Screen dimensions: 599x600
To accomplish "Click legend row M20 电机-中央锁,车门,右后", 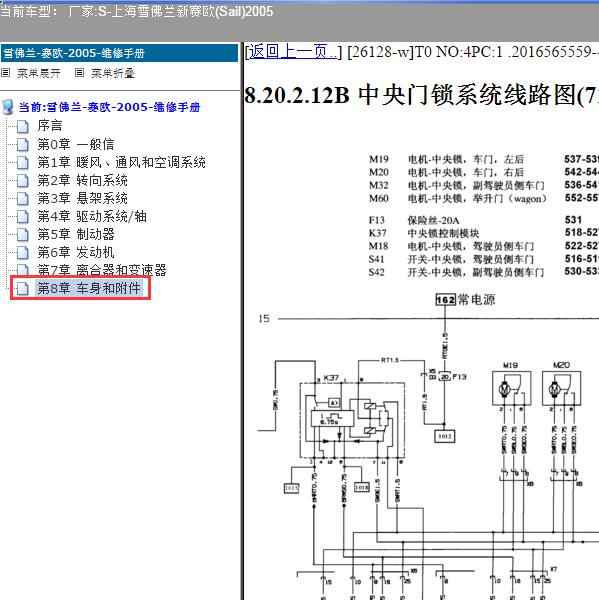I will (x=483, y=172).
